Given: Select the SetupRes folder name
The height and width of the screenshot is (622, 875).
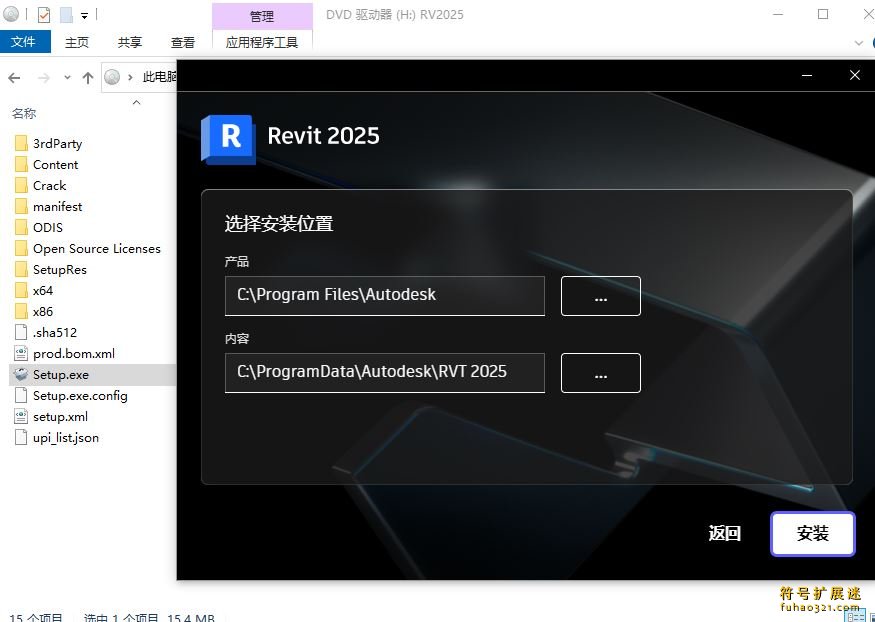Looking at the screenshot, I should (60, 270).
